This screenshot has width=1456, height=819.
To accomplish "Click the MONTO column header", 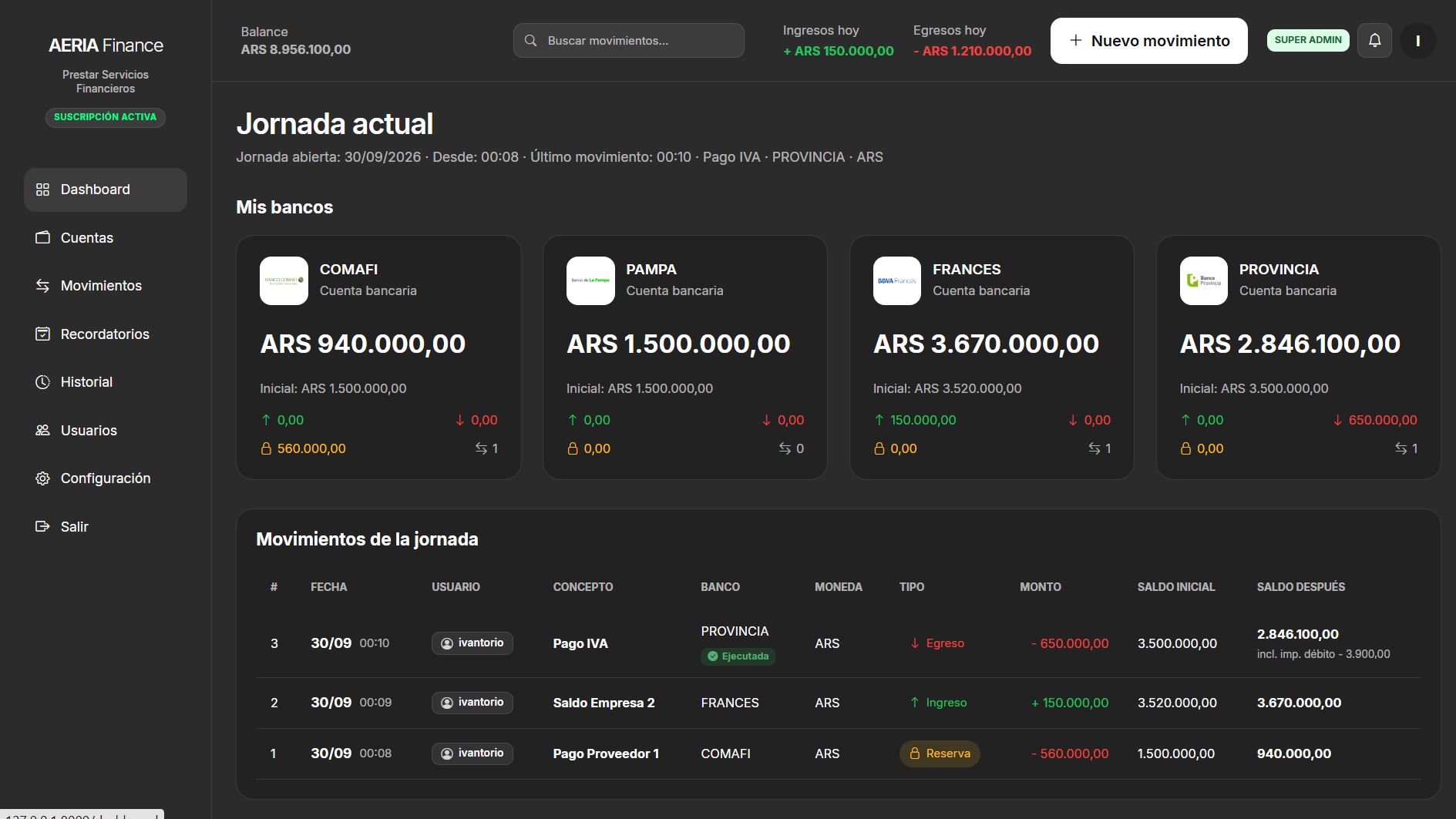I will pos(1041,587).
